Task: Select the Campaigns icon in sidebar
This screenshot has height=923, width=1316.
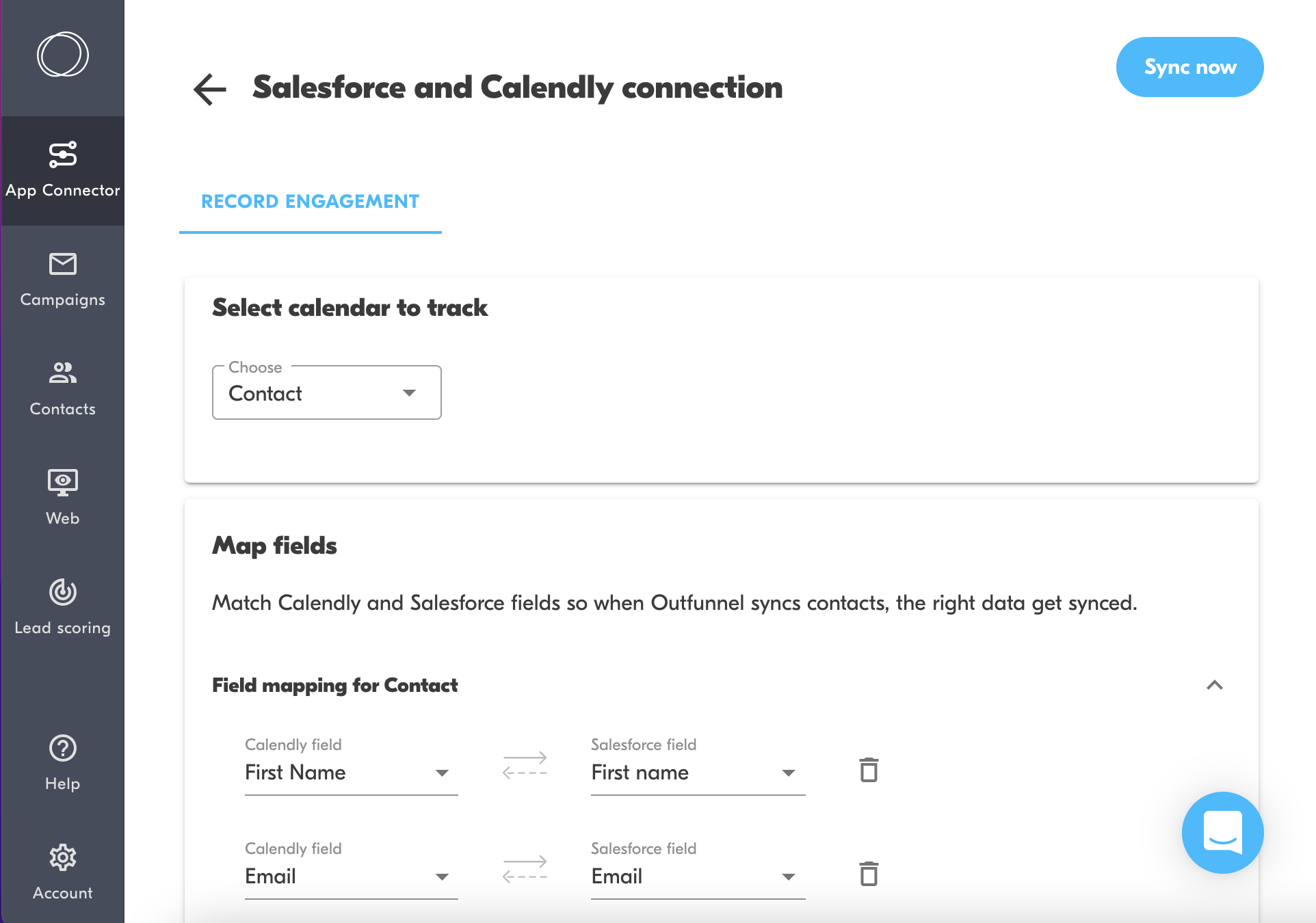Action: click(62, 277)
